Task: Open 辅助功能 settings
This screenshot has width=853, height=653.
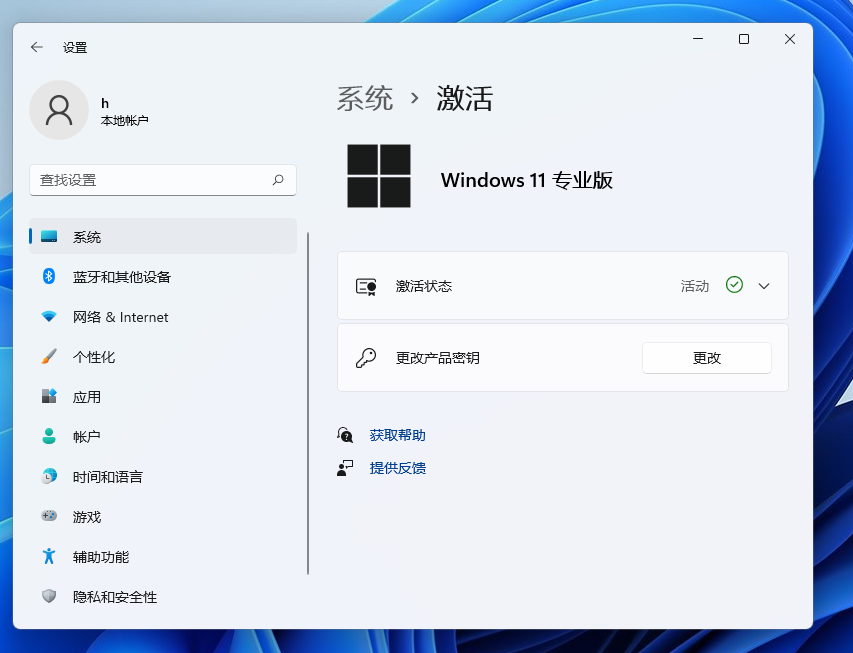Action: pyautogui.click(x=163, y=557)
